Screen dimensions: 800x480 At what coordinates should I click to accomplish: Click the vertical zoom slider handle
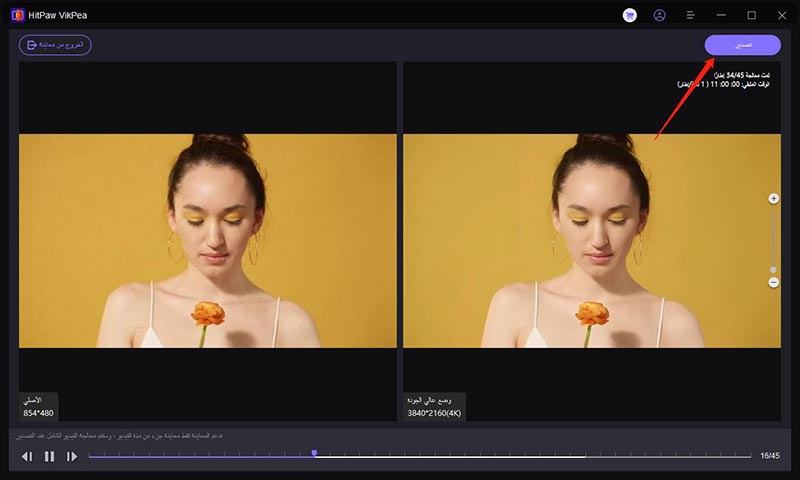pos(773,270)
